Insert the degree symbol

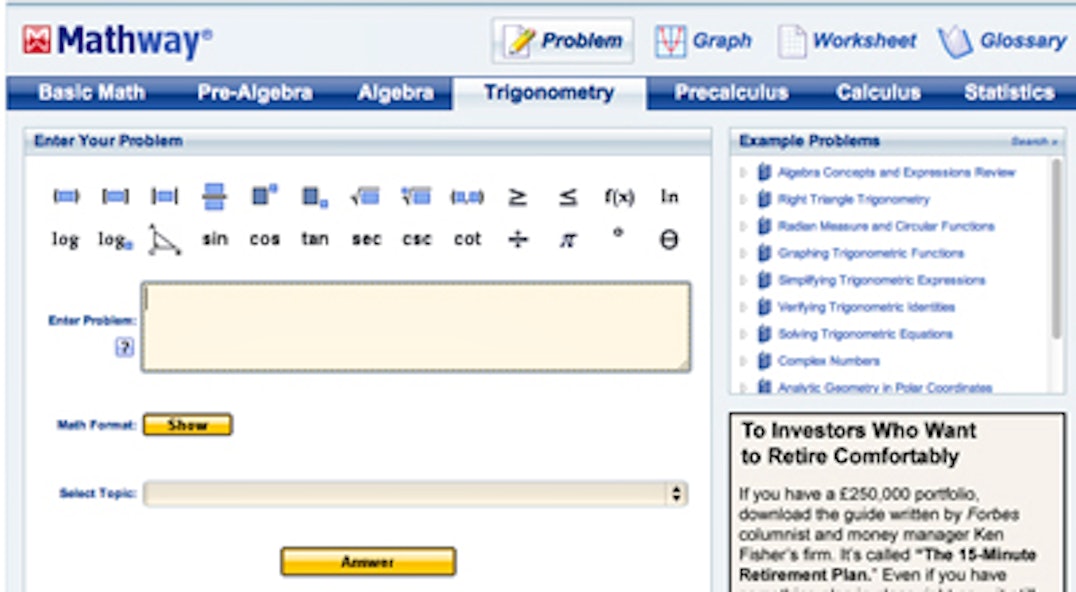point(618,233)
